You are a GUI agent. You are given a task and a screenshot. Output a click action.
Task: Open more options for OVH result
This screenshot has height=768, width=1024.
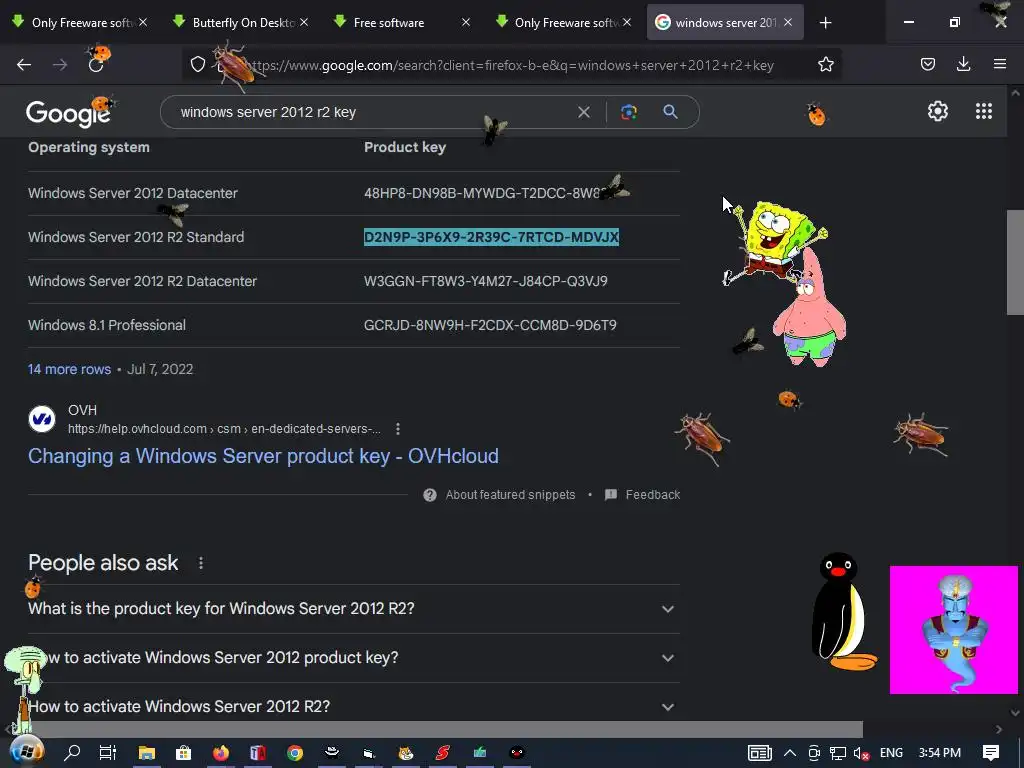pos(398,429)
